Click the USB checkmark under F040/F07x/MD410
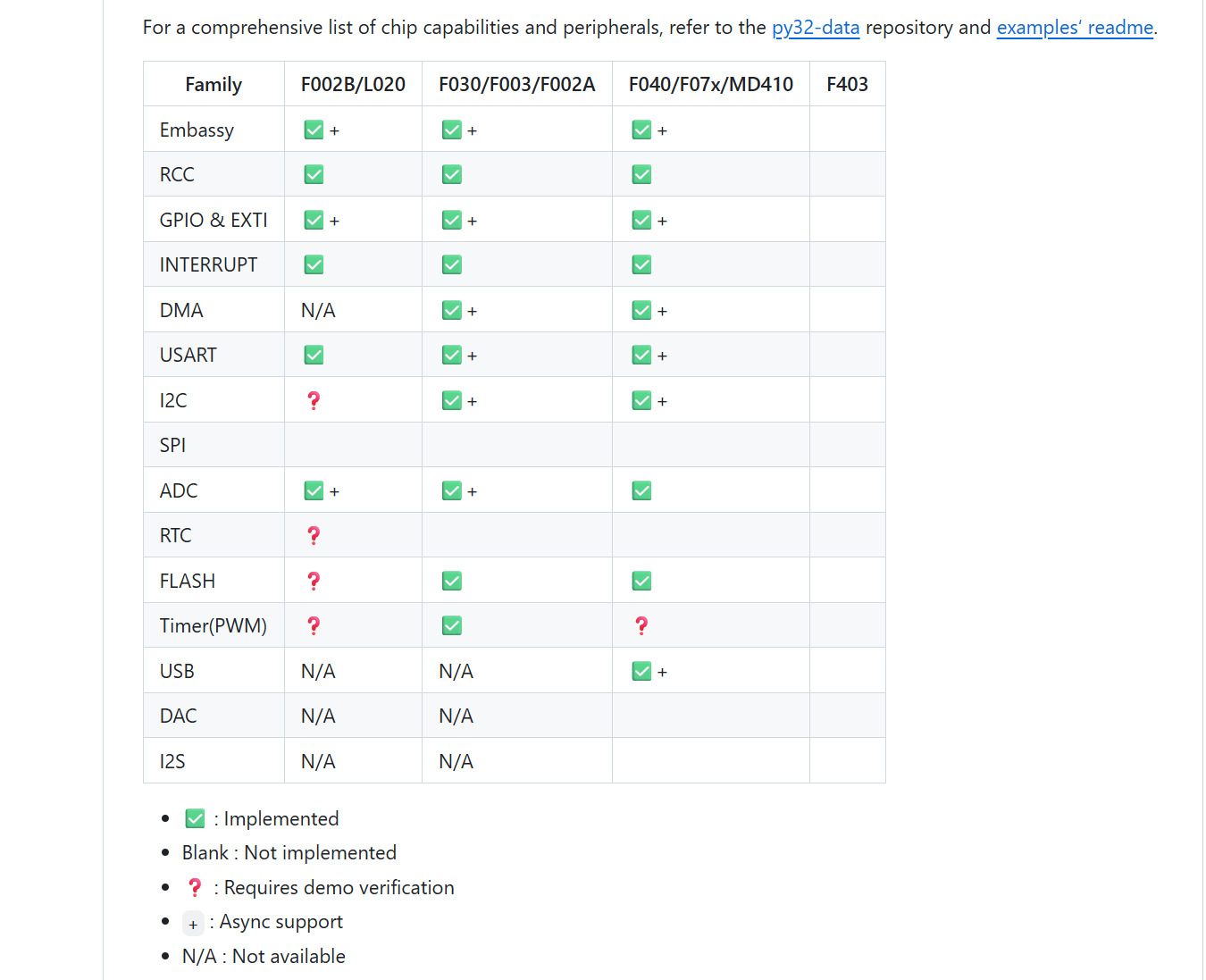Viewport: 1206px width, 980px height. point(641,671)
